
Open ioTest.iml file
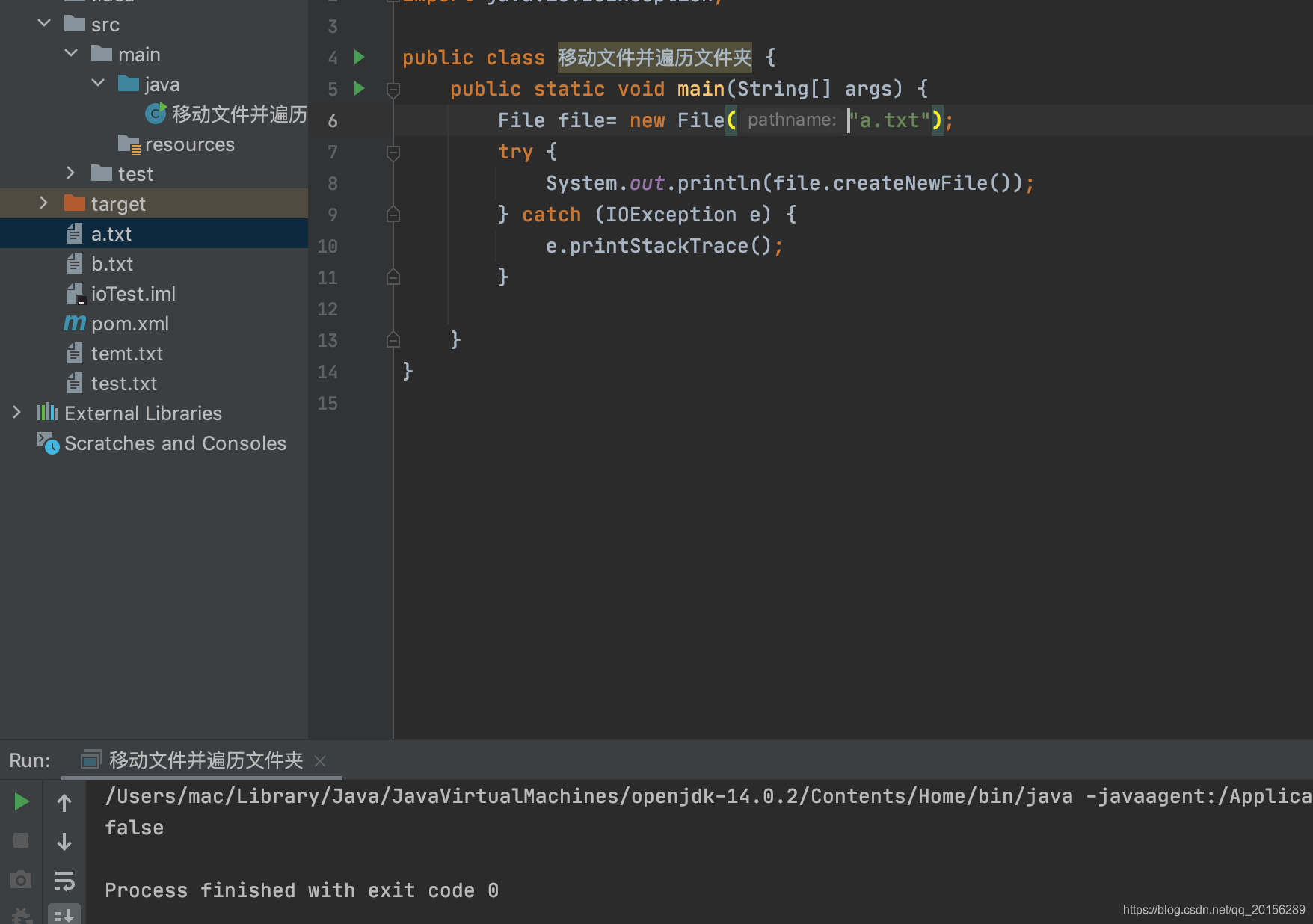(x=154, y=293)
